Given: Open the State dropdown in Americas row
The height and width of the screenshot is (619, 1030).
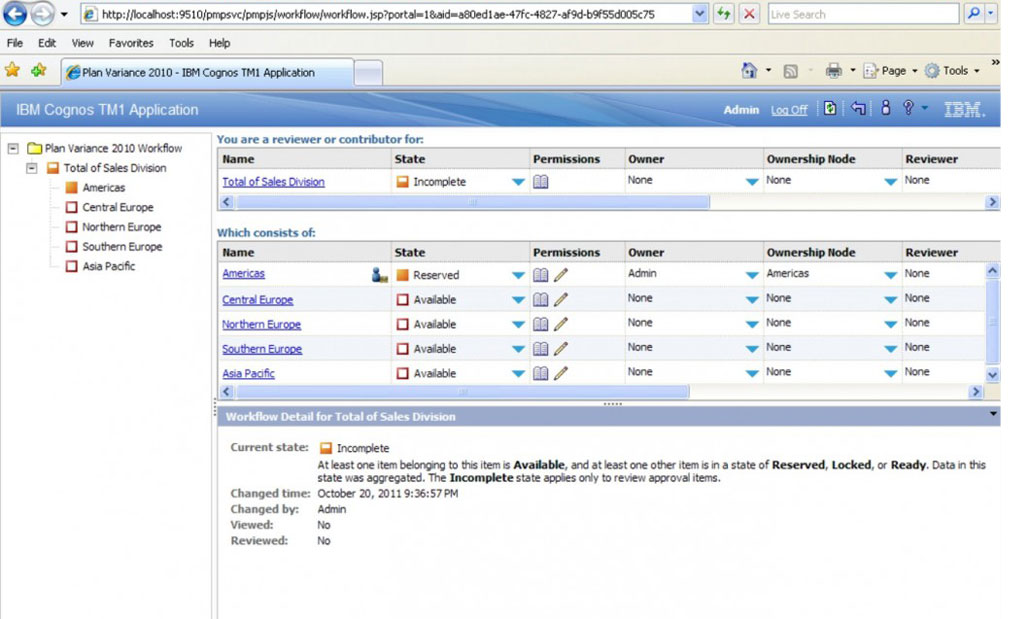Looking at the screenshot, I should (518, 275).
